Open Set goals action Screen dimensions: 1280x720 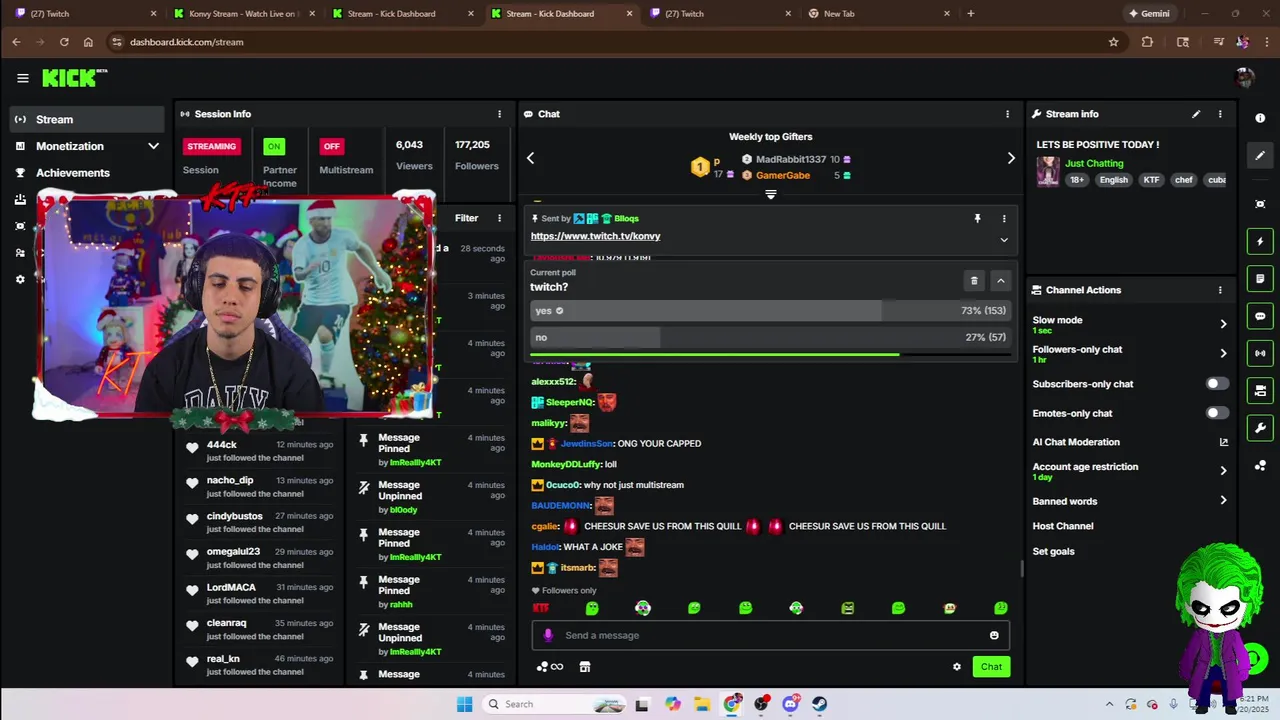(x=1054, y=552)
